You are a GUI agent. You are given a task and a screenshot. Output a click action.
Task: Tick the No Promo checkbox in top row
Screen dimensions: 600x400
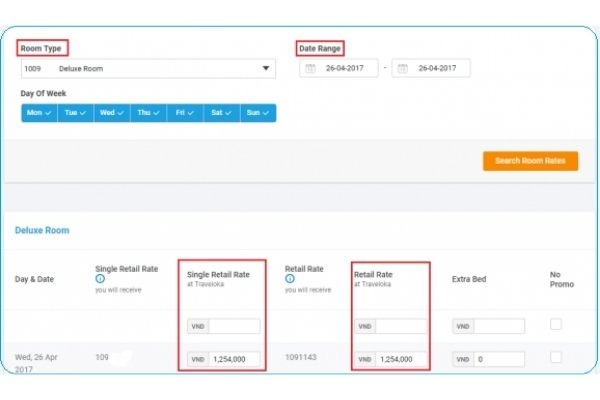pos(556,324)
